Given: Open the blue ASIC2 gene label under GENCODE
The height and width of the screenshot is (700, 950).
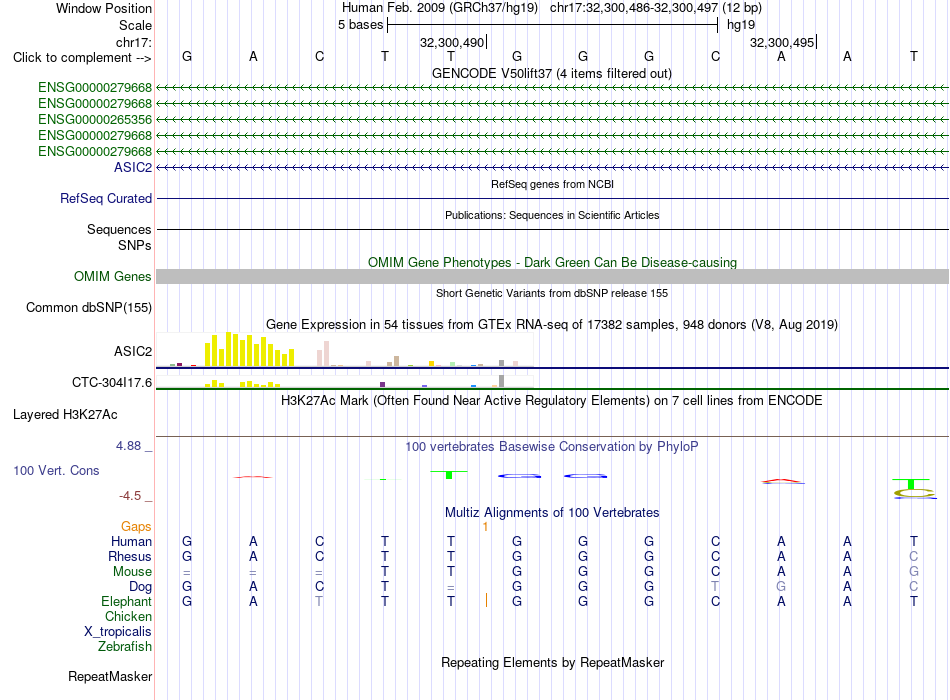Looking at the screenshot, I should click(x=133, y=167).
